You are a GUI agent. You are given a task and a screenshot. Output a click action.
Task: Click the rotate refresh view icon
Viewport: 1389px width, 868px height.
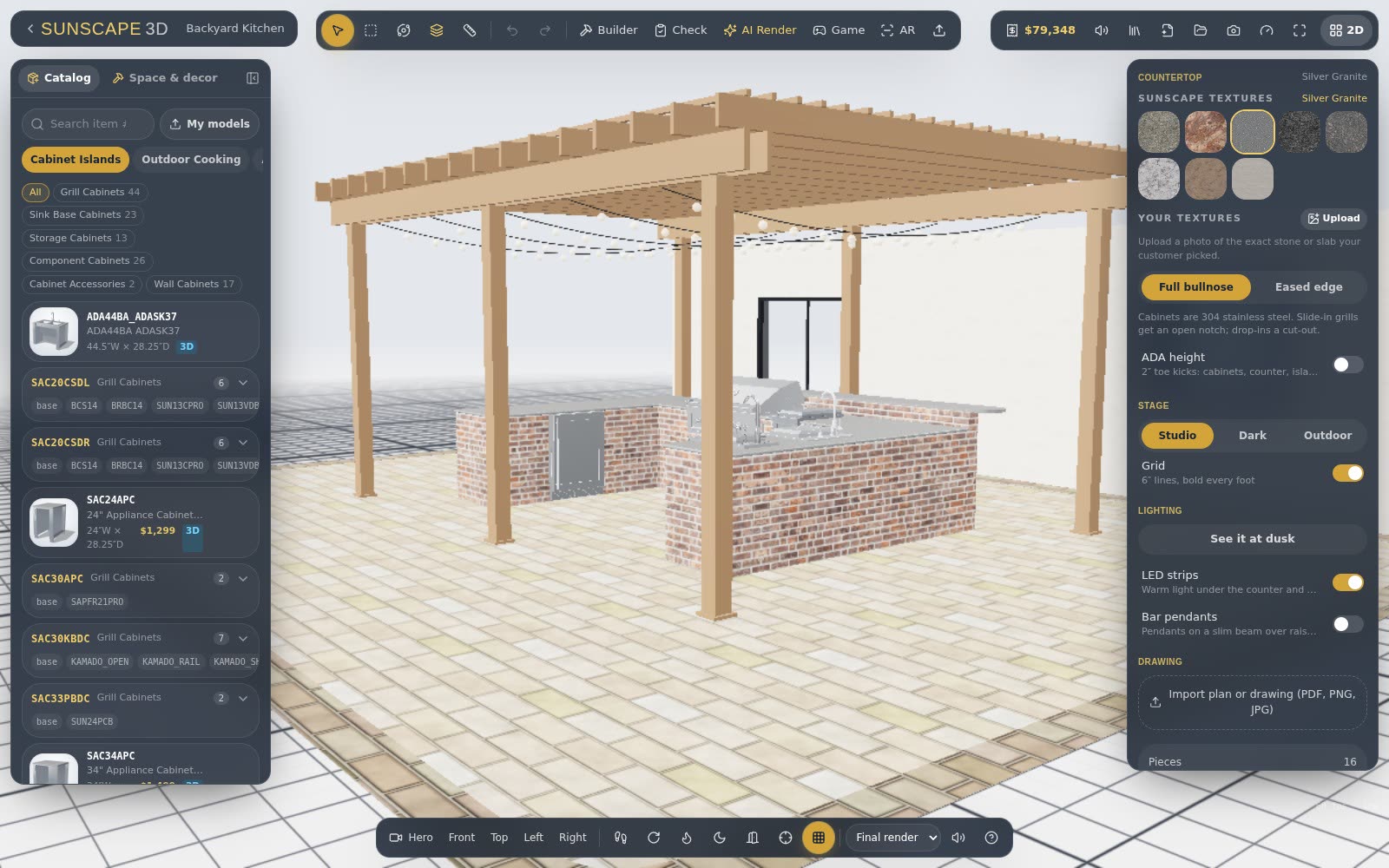[x=654, y=838]
